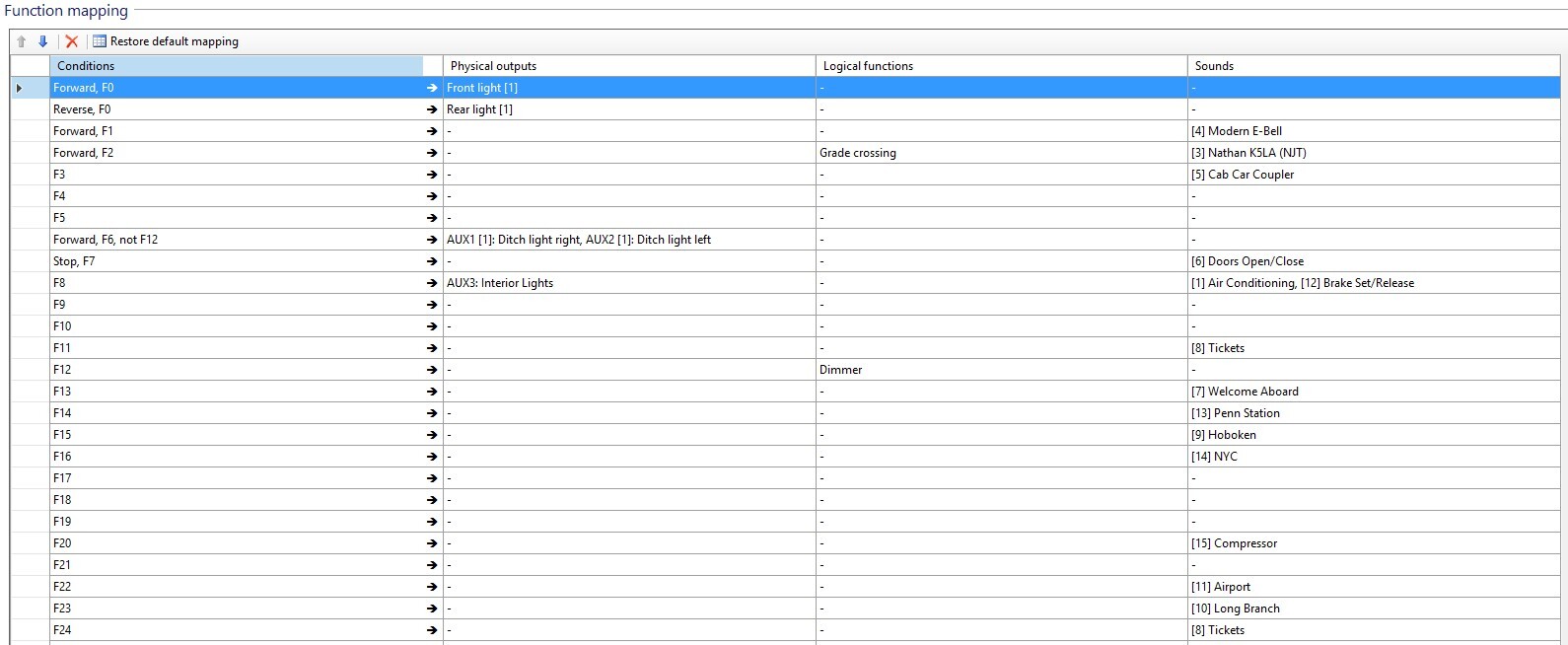The image size is (1568, 645).
Task: Click the move up arrow icon
Action: (22, 41)
